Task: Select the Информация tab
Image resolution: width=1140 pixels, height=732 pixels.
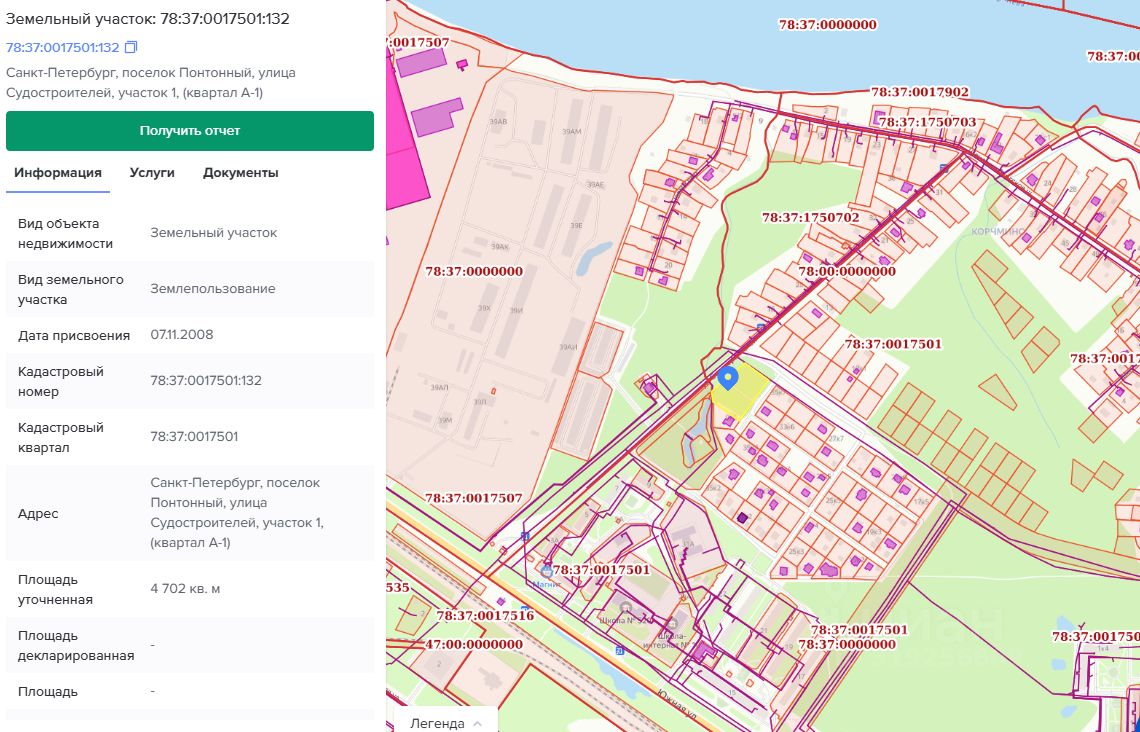Action: [58, 172]
